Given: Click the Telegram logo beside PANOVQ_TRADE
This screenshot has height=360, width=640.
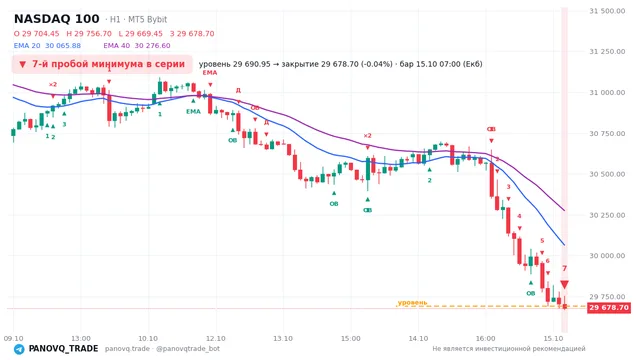Looking at the screenshot, I should click(19, 349).
